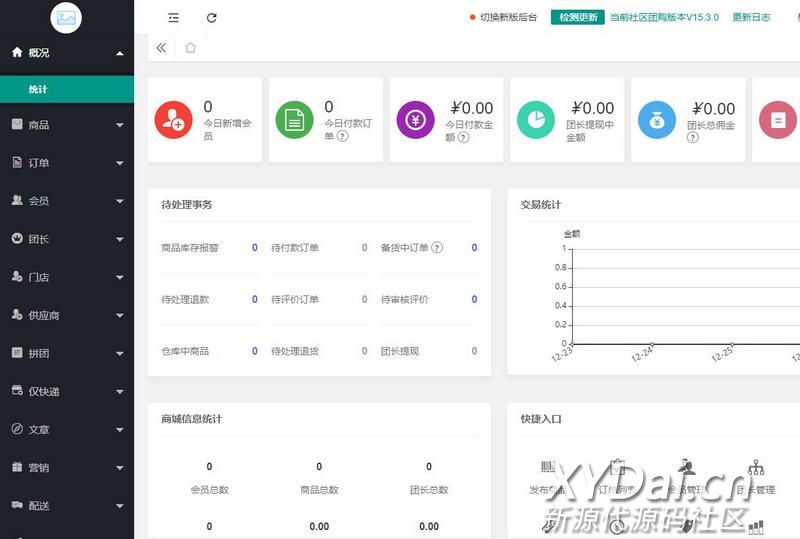Click the red new member icon

[x=173, y=120]
